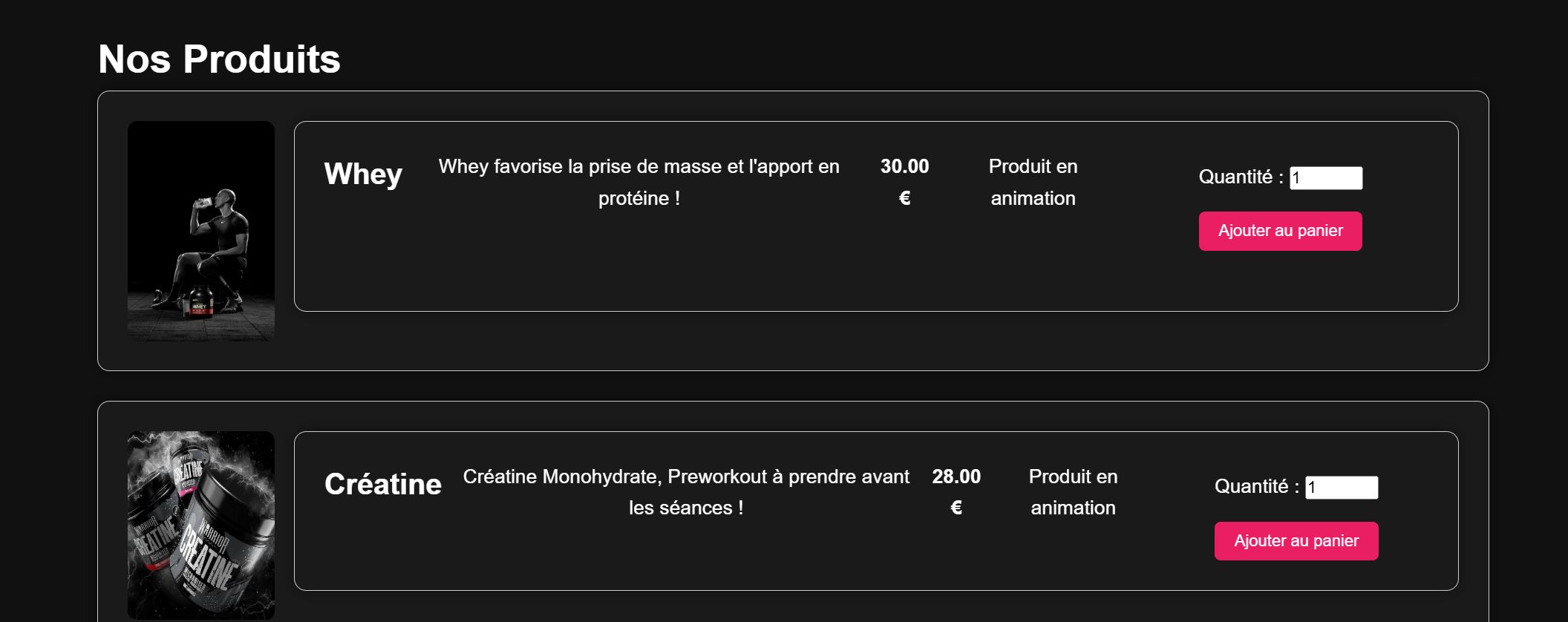Select the Créatine product title

[x=383, y=484]
